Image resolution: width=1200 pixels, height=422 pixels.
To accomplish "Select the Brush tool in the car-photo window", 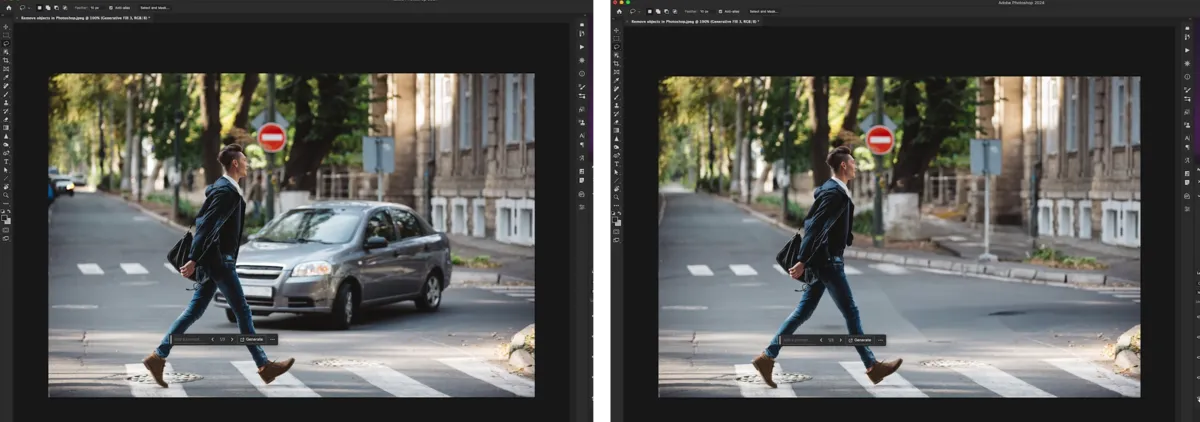I will (x=6, y=94).
